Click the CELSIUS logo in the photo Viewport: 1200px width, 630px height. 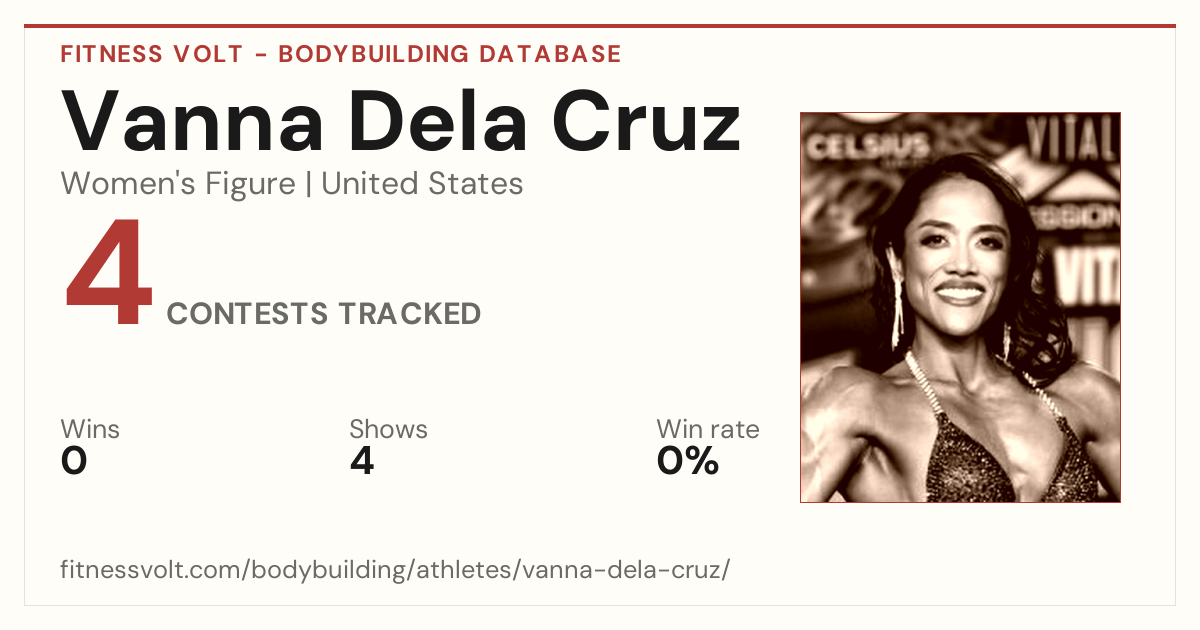click(868, 149)
